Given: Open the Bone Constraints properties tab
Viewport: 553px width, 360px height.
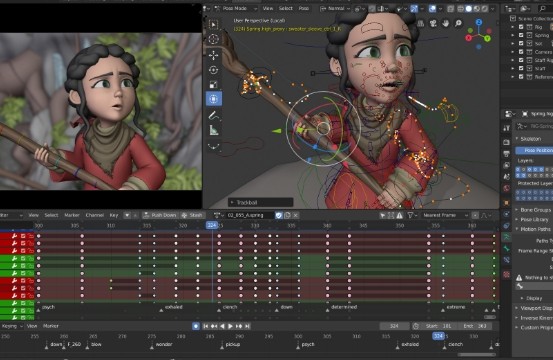Looking at the screenshot, I should pos(506,260).
